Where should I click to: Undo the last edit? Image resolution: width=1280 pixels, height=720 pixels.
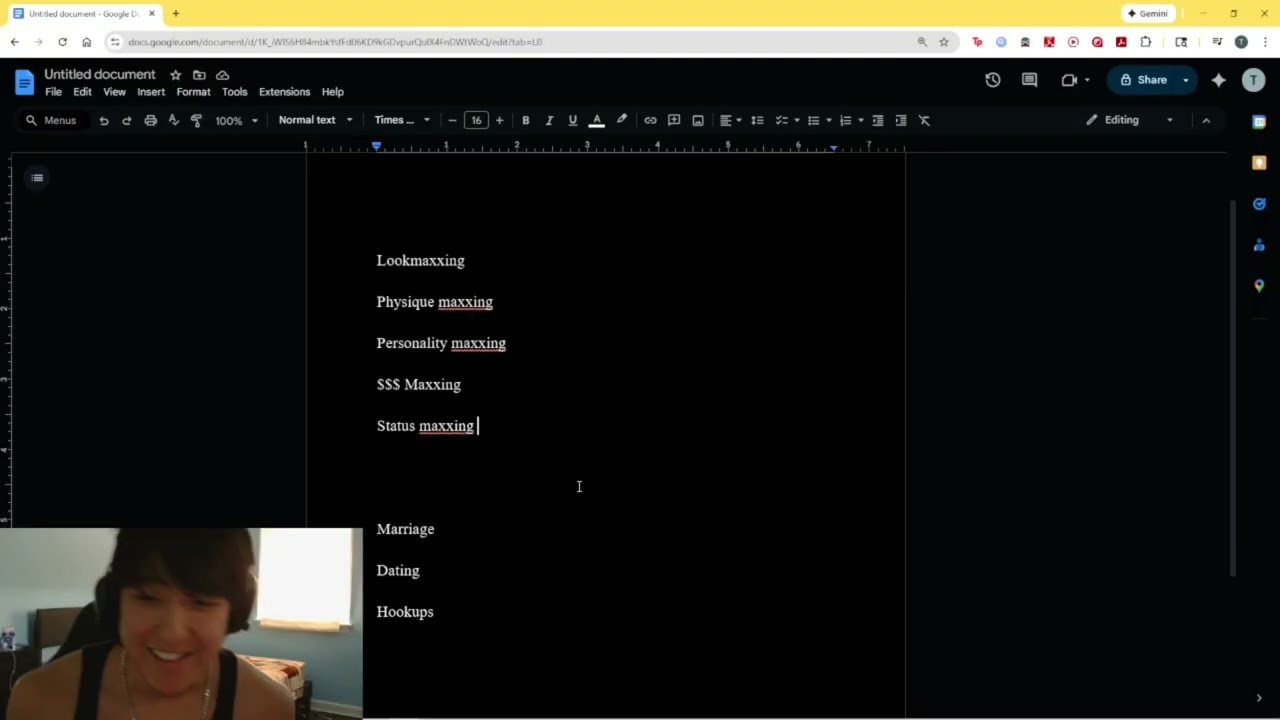tap(103, 120)
